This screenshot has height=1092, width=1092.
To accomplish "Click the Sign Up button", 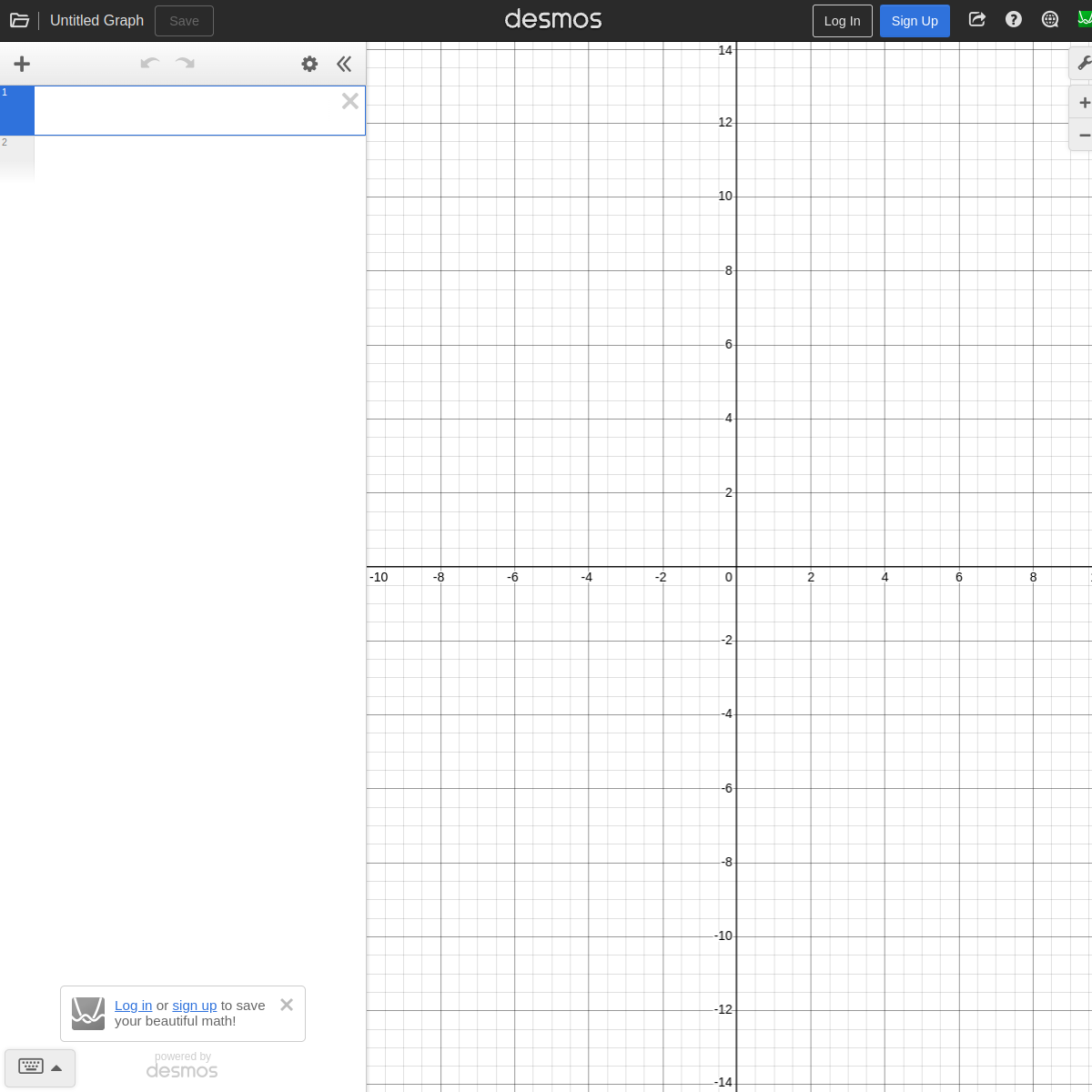I will (915, 20).
